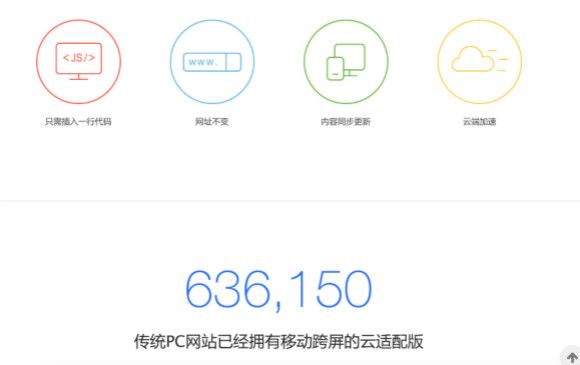The image size is (580, 365).
Task: Click the green multi-device sync icon
Action: tap(346, 61)
